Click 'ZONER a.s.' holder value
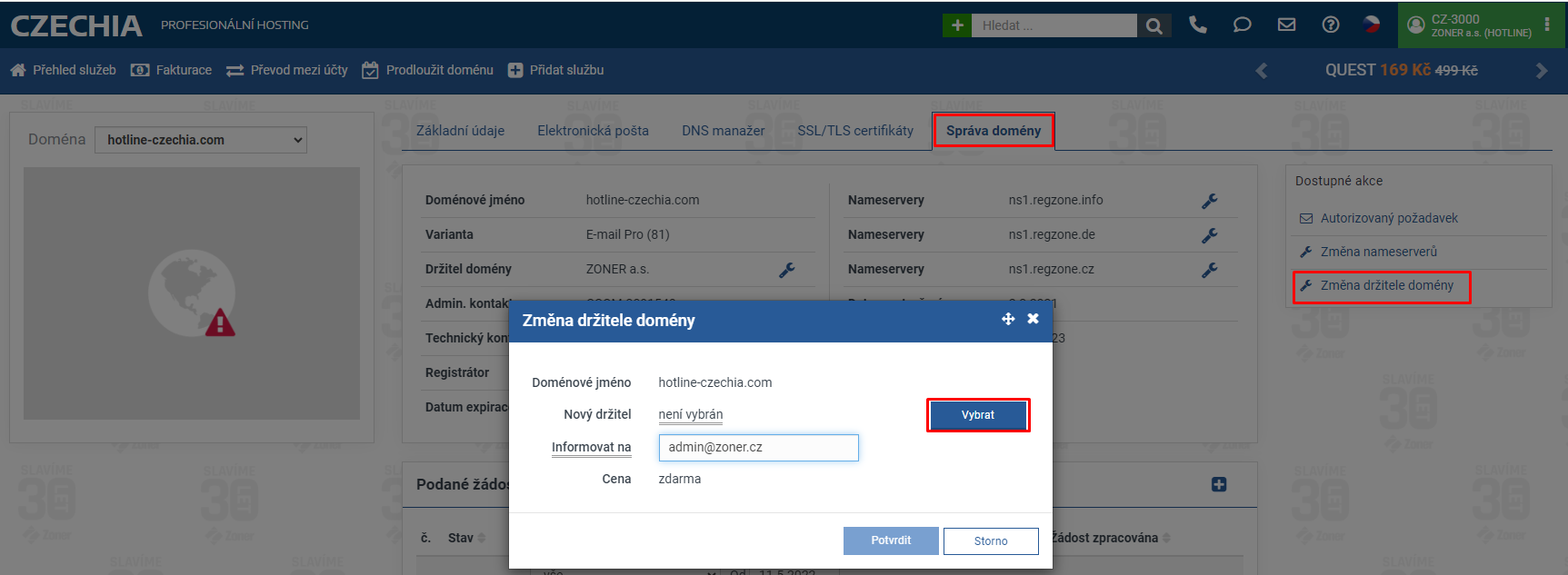The width and height of the screenshot is (1568, 575). pyautogui.click(x=617, y=269)
